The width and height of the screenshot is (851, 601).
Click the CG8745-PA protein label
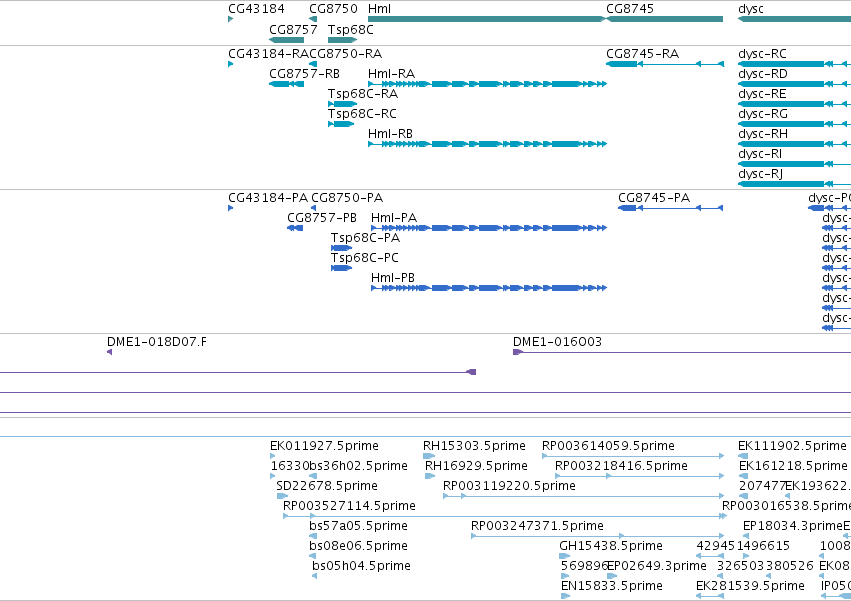[x=654, y=198]
